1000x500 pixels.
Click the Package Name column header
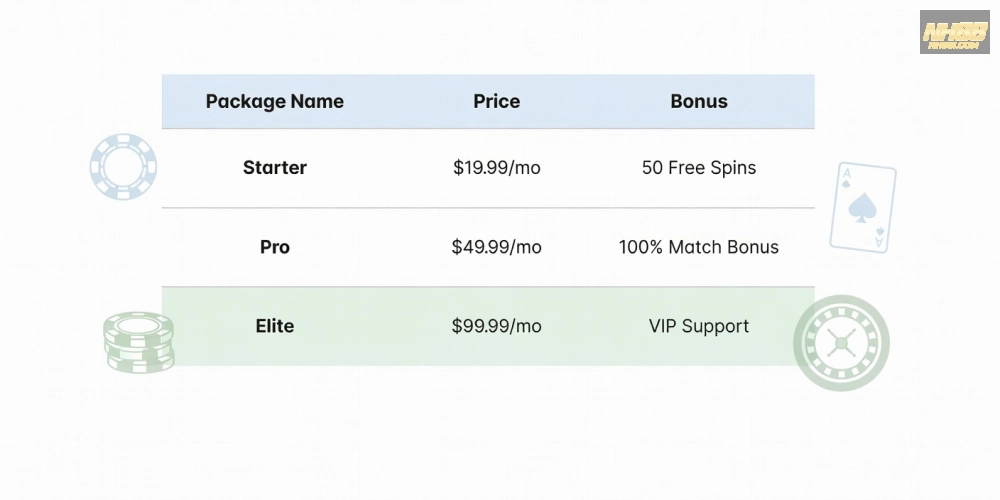[274, 101]
